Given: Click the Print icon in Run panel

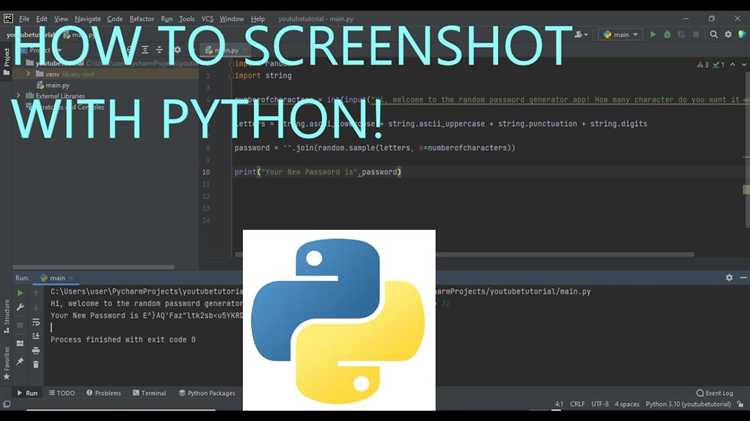Looking at the screenshot, I should 36,351.
